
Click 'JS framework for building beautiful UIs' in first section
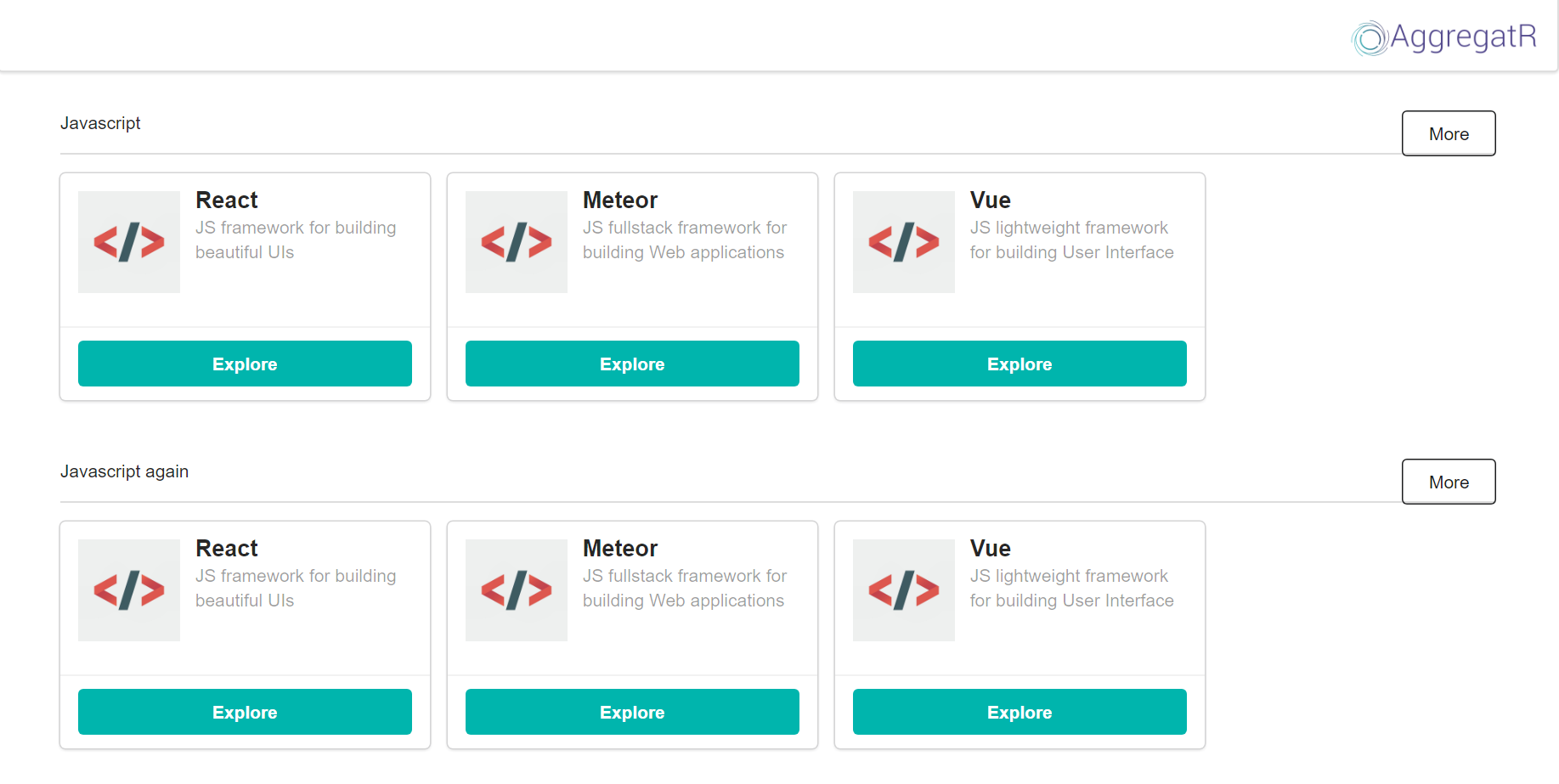[296, 240]
